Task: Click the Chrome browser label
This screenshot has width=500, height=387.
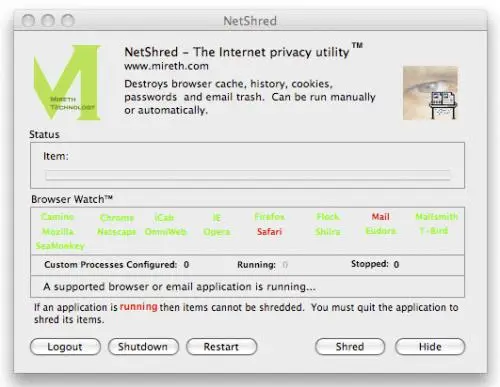Action: [117, 218]
